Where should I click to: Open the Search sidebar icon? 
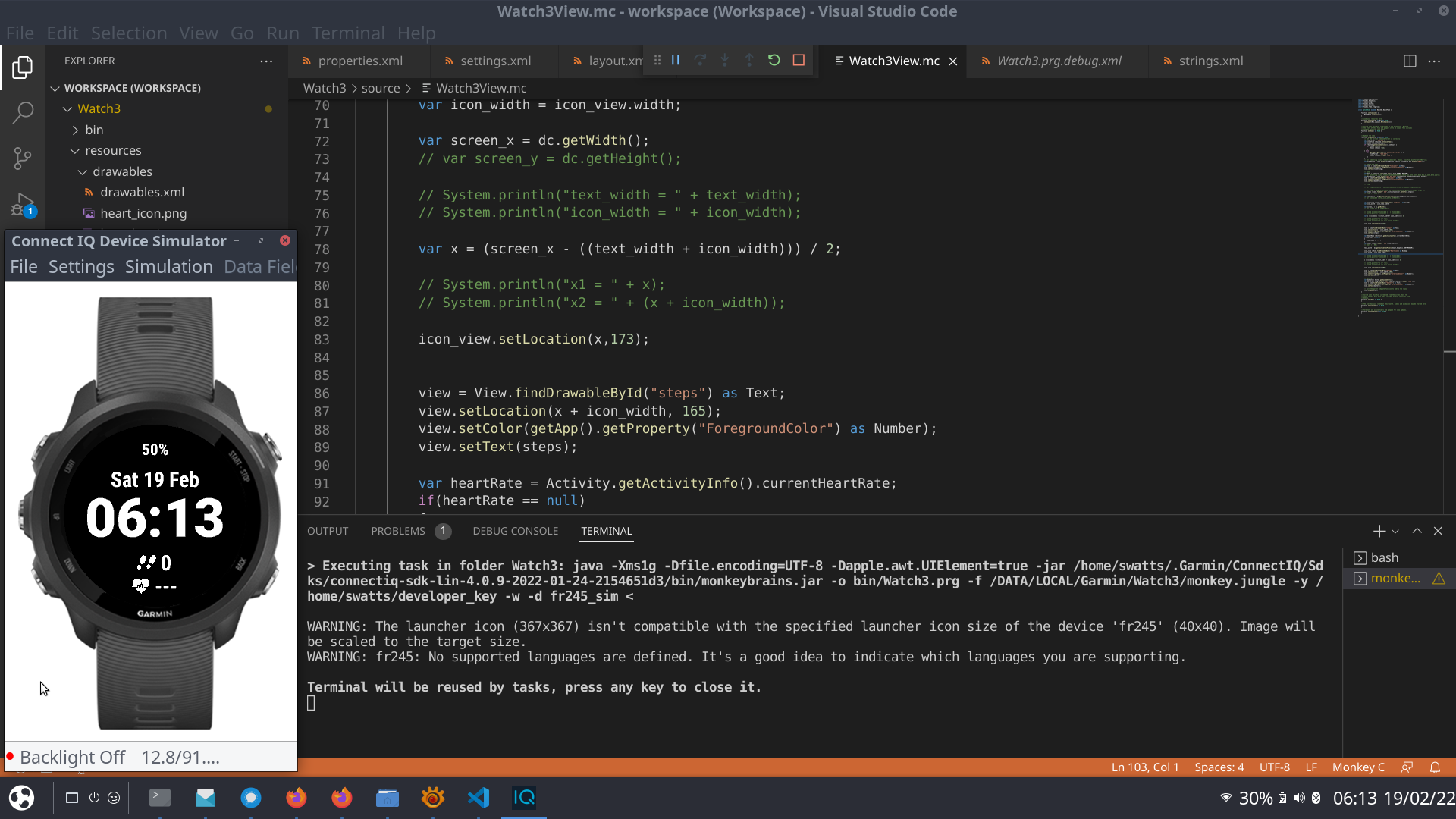coord(23,113)
